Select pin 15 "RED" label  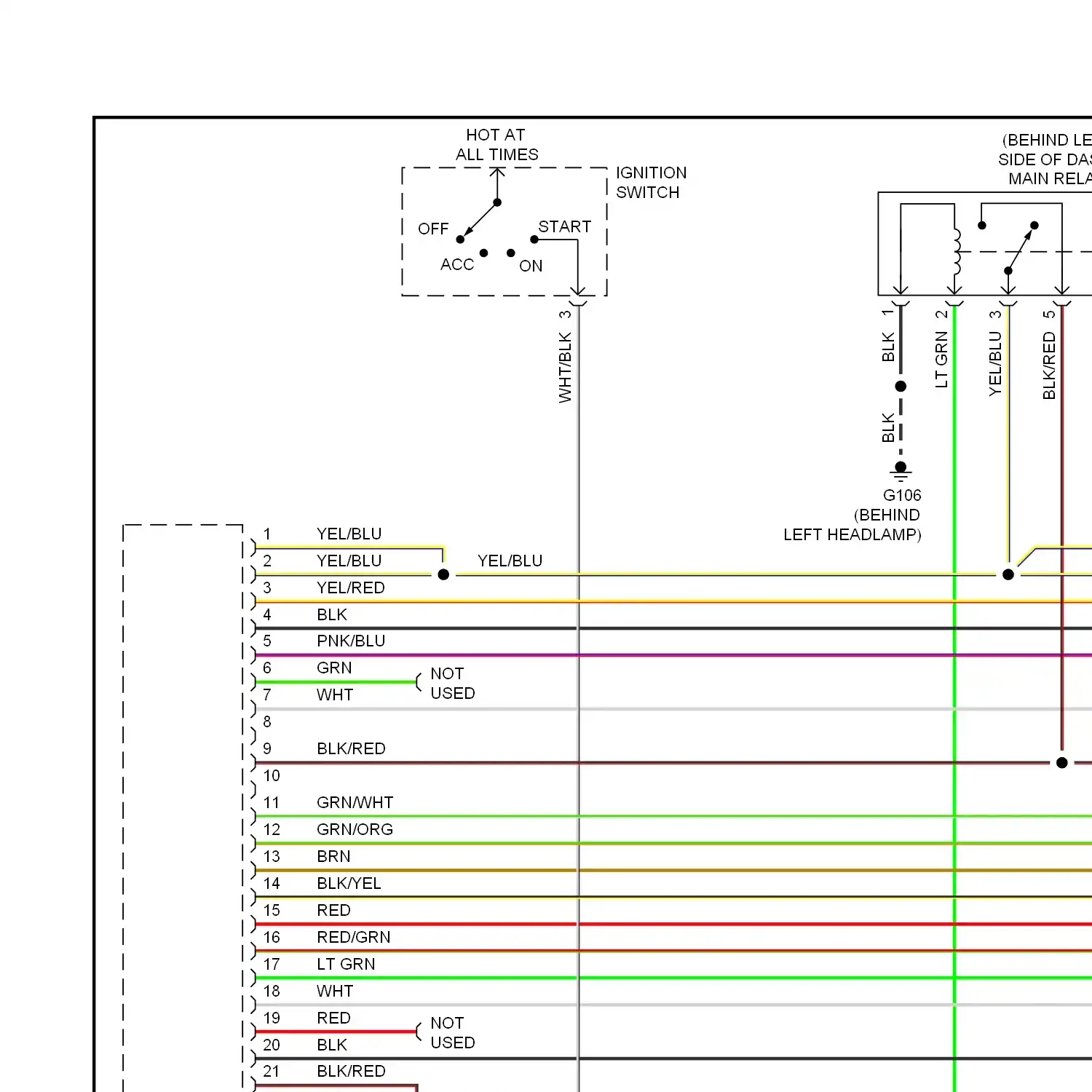click(333, 911)
